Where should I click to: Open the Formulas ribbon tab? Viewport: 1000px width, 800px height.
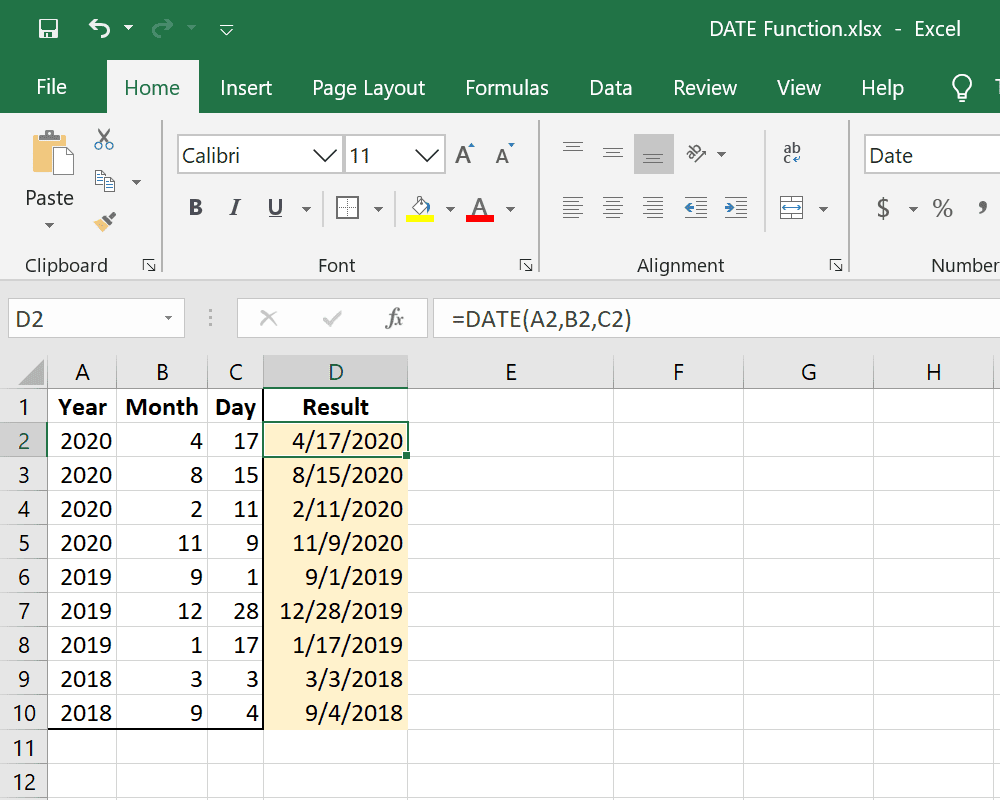[x=507, y=87]
